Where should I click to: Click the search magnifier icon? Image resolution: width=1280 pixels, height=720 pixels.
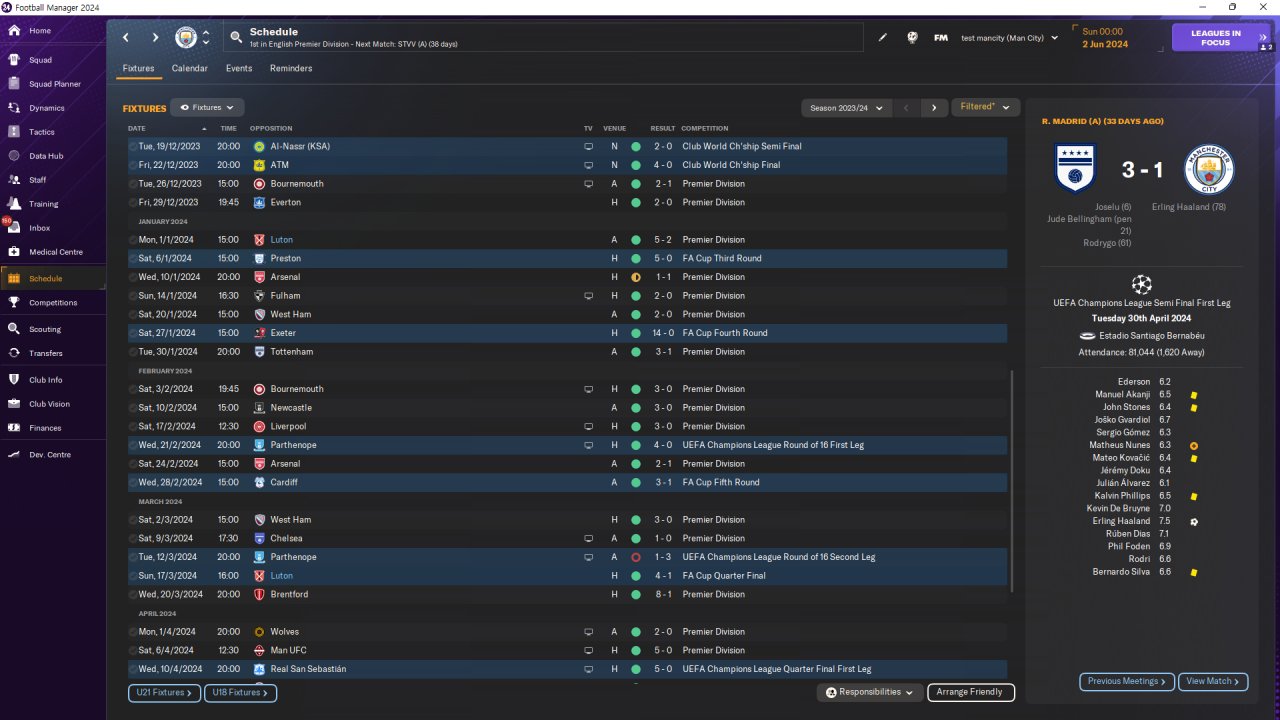point(236,38)
